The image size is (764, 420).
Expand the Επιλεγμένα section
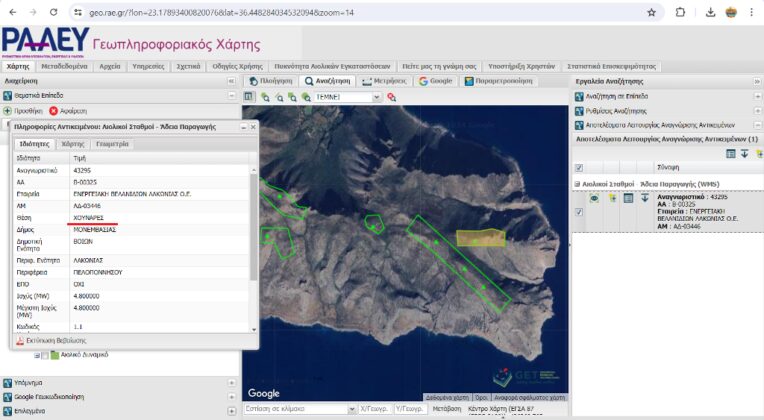point(231,411)
